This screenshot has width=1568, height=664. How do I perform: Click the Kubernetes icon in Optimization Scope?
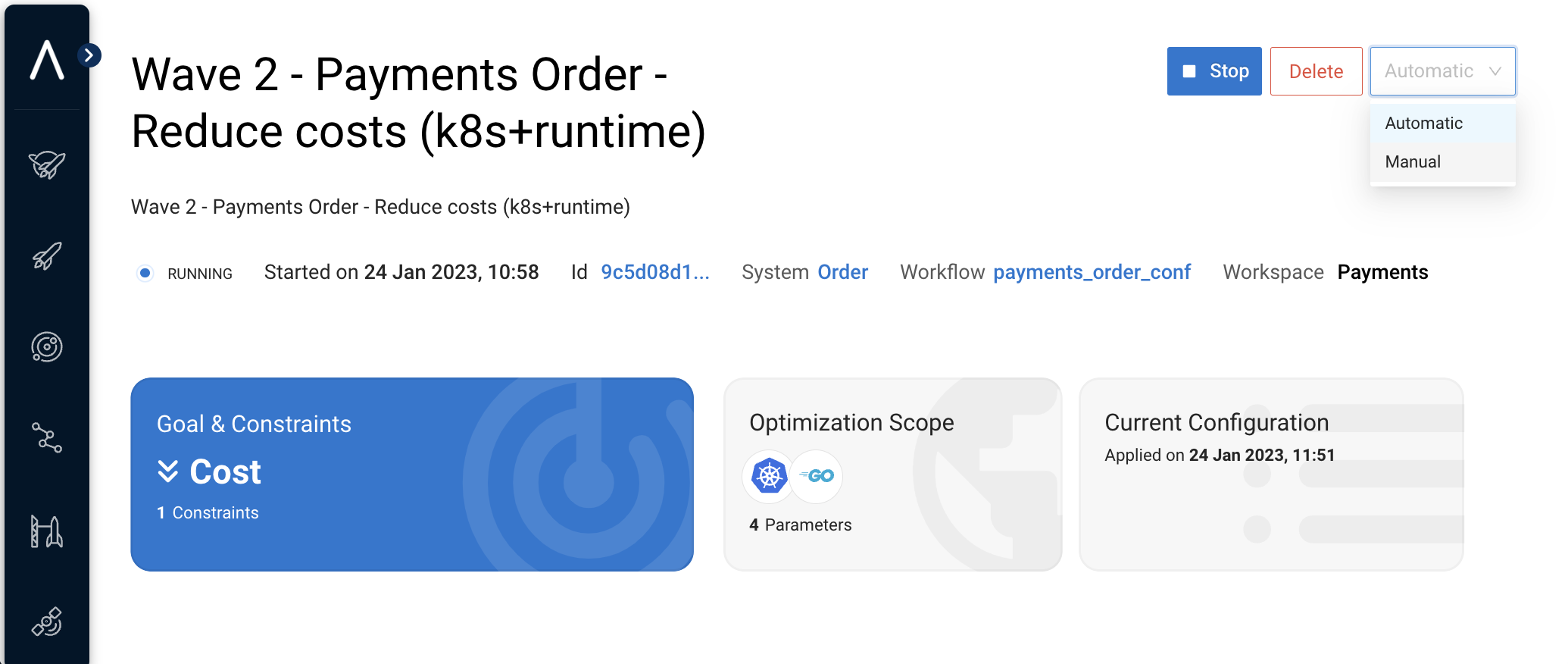(769, 476)
